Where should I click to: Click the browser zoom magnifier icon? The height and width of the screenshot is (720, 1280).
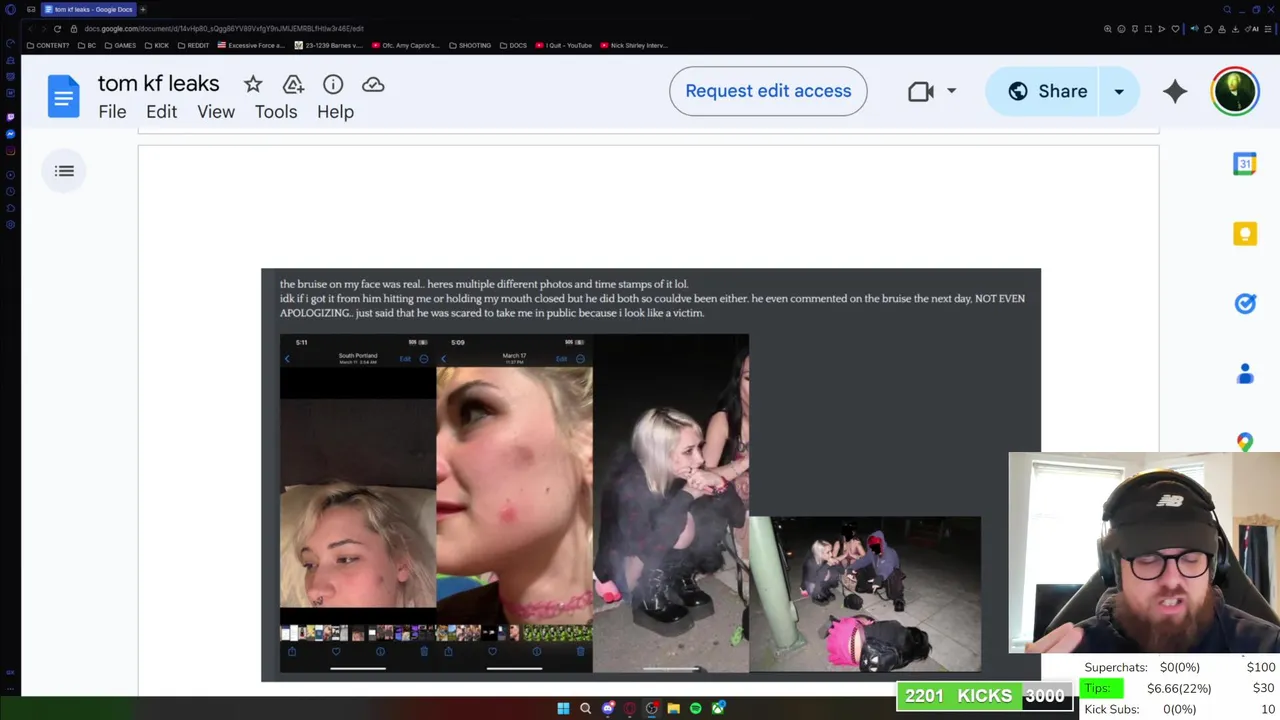[1107, 29]
